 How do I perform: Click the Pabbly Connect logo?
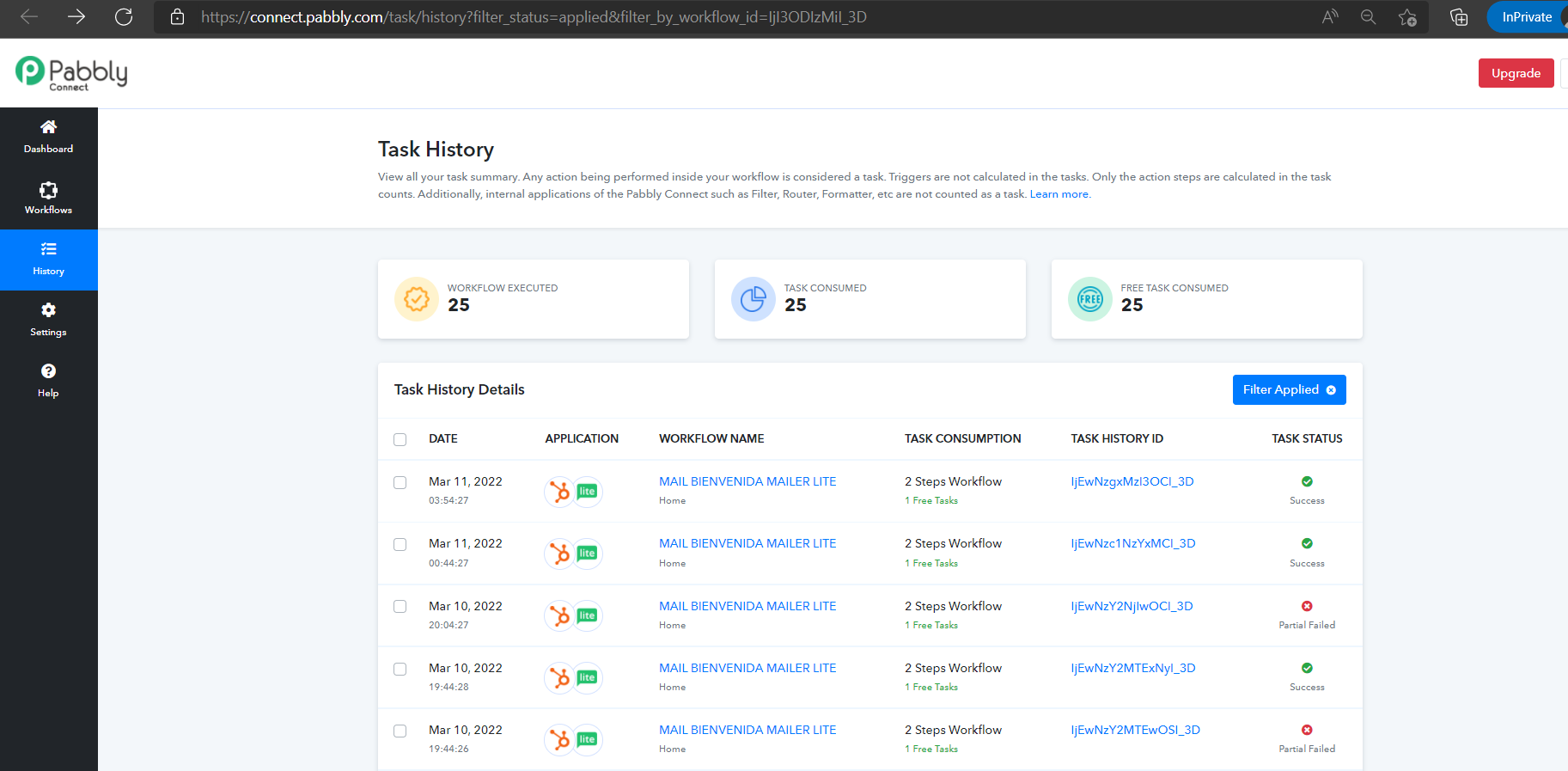click(x=71, y=73)
